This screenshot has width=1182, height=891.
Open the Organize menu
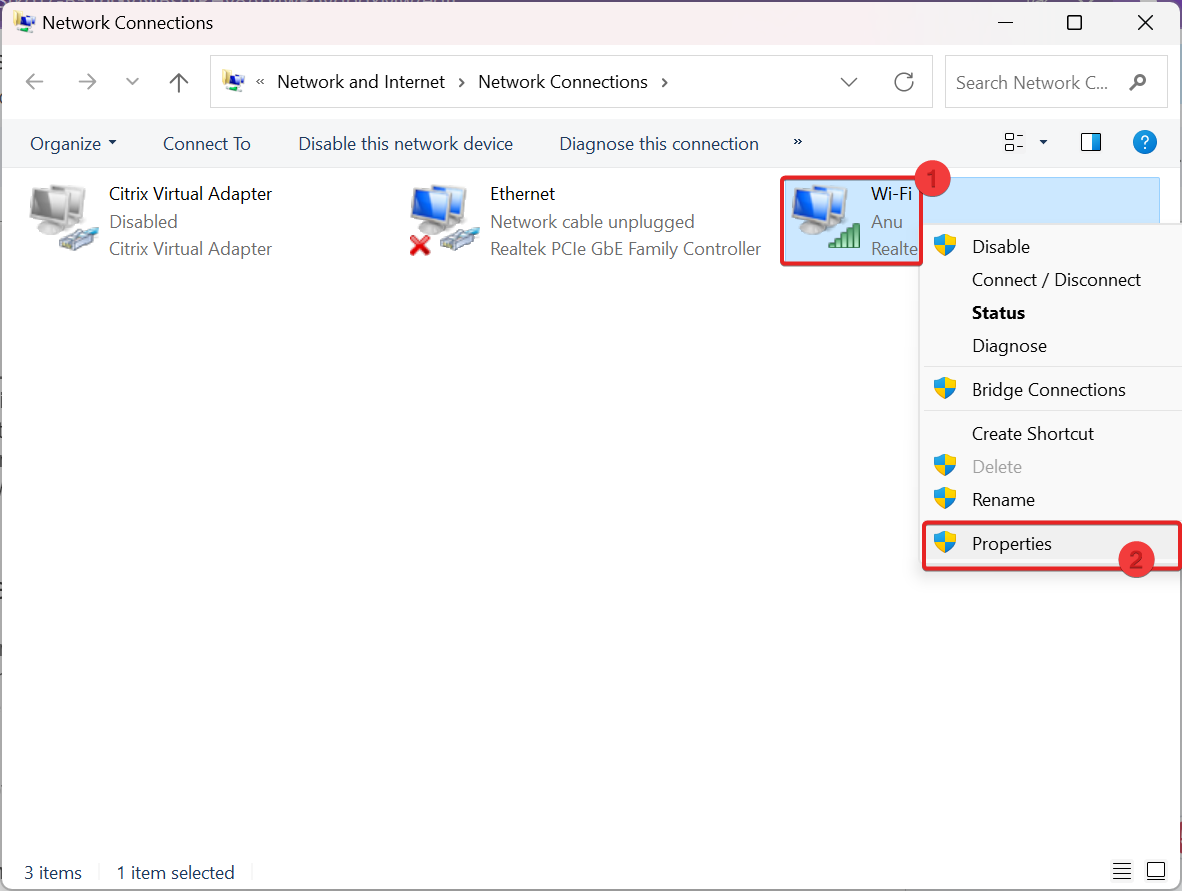click(x=73, y=143)
